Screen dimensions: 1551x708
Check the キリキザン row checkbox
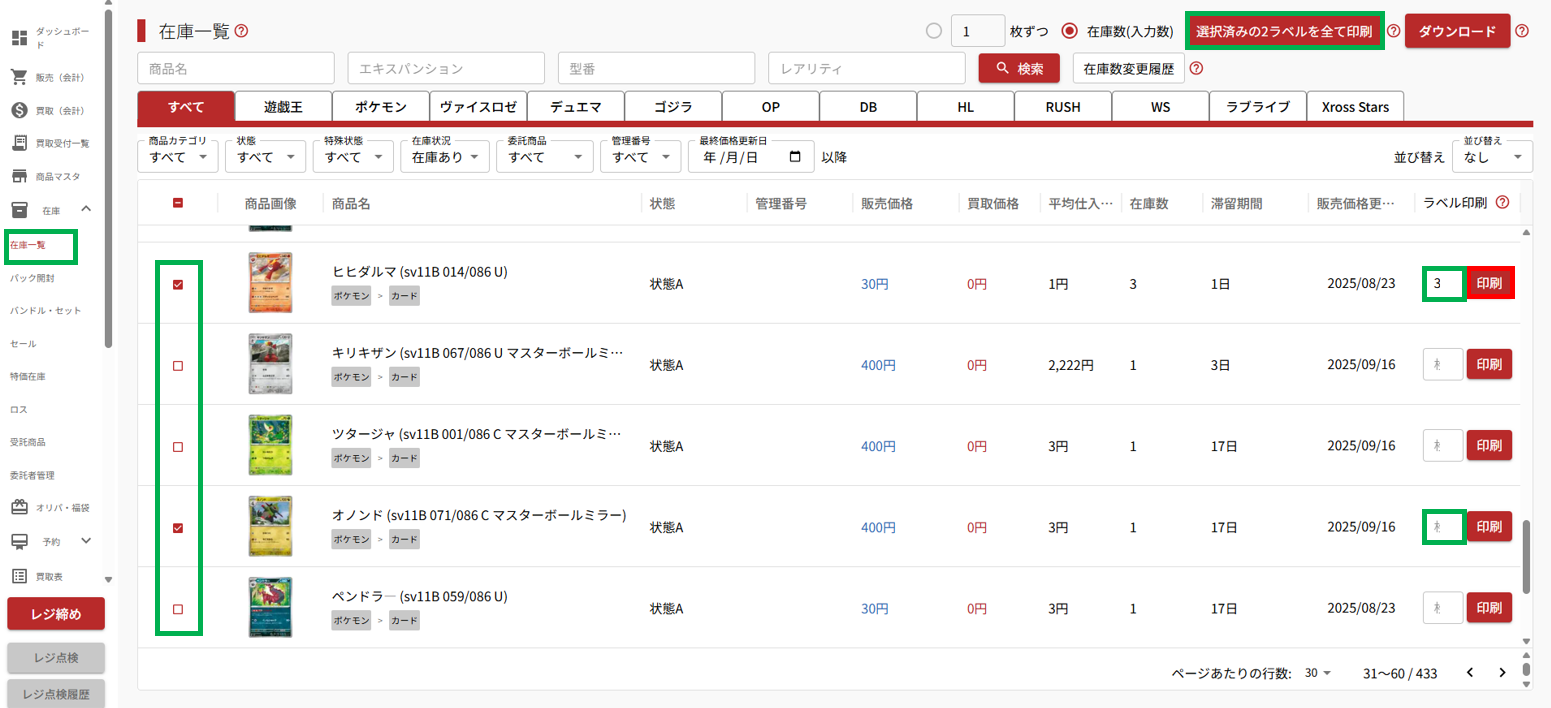(178, 366)
